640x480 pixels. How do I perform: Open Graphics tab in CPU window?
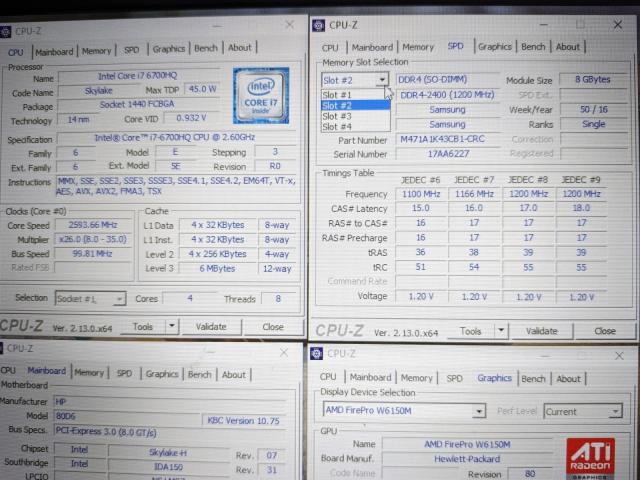click(x=169, y=49)
